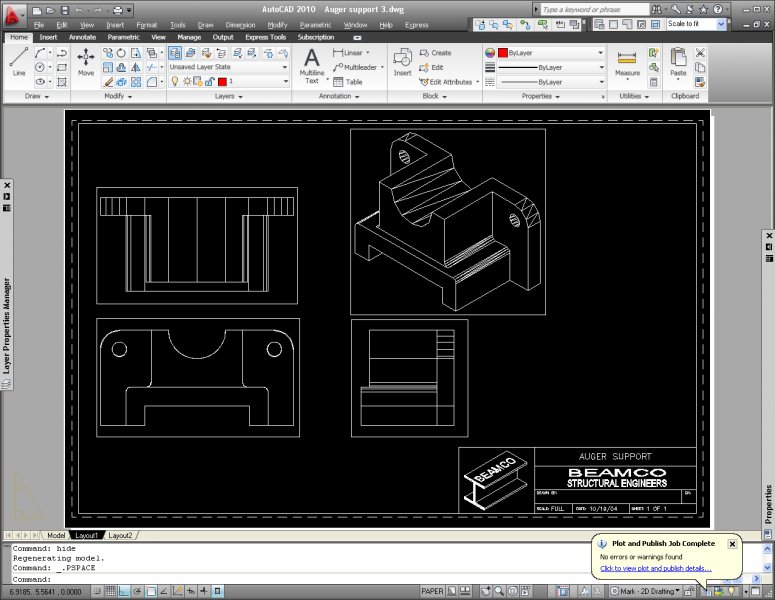
Task: Click the 'view plot and publish details' link
Action: pyautogui.click(x=655, y=568)
